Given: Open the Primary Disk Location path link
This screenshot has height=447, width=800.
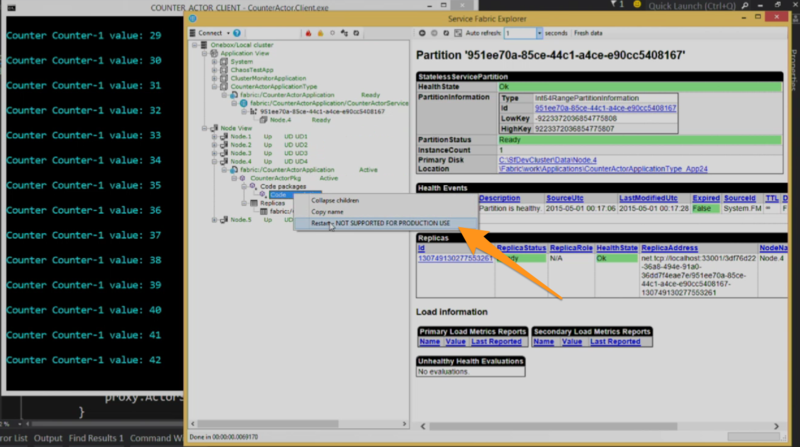Looking at the screenshot, I should (x=603, y=164).
